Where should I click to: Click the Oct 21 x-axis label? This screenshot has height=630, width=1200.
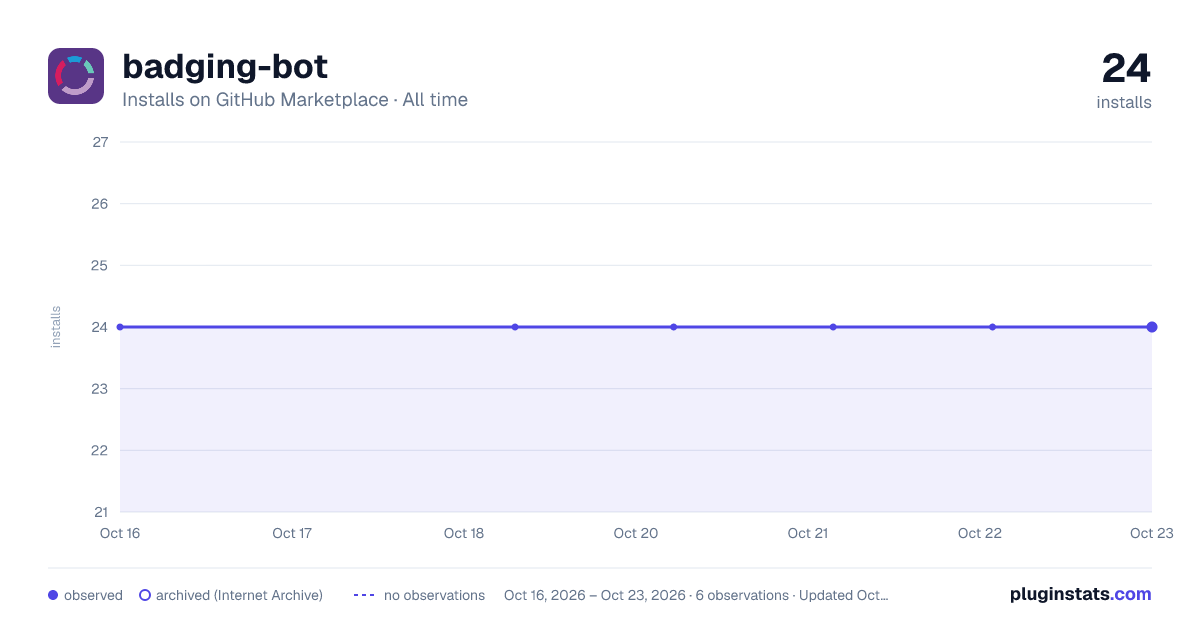pyautogui.click(x=808, y=534)
